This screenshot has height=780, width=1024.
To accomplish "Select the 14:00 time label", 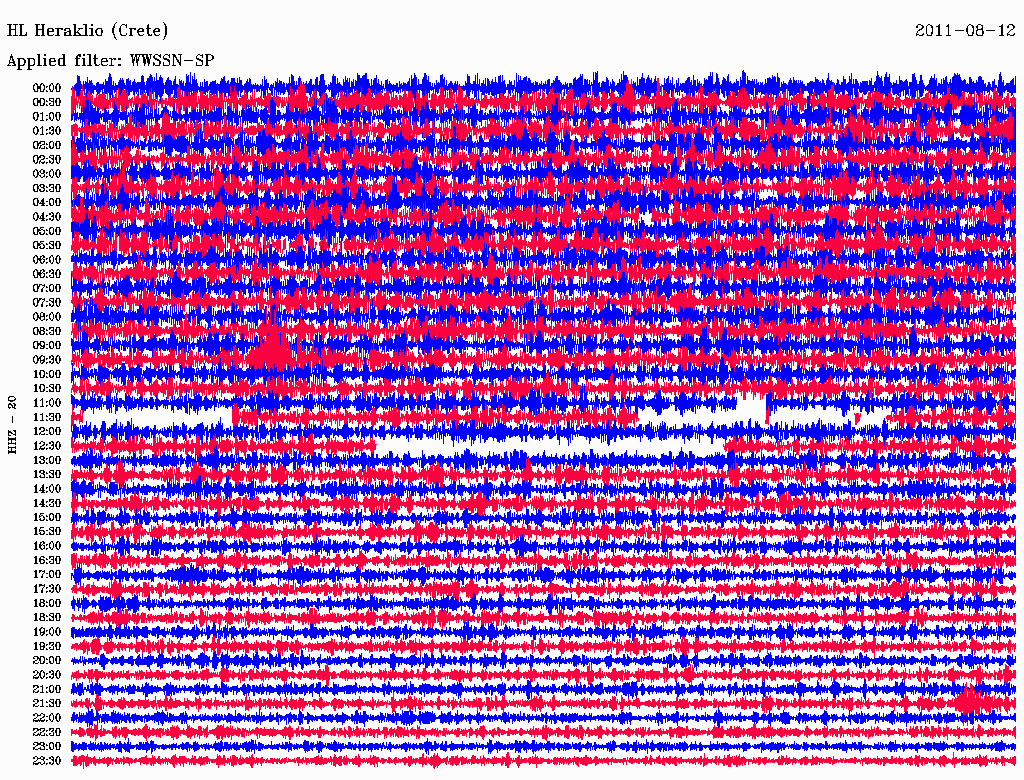I will point(47,489).
